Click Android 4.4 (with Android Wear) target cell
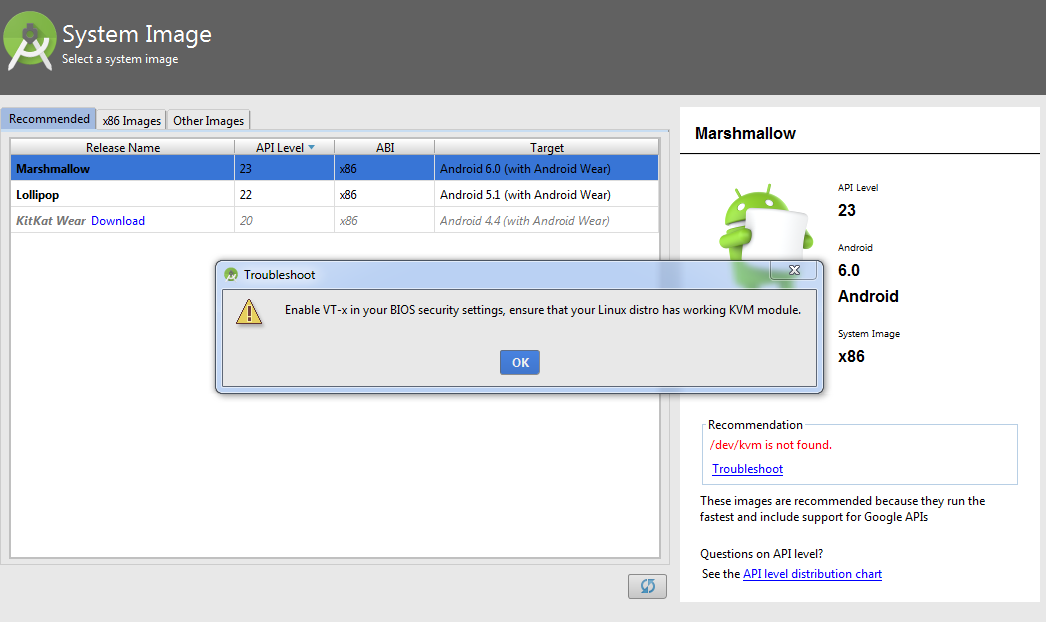This screenshot has width=1046, height=622. click(546, 220)
